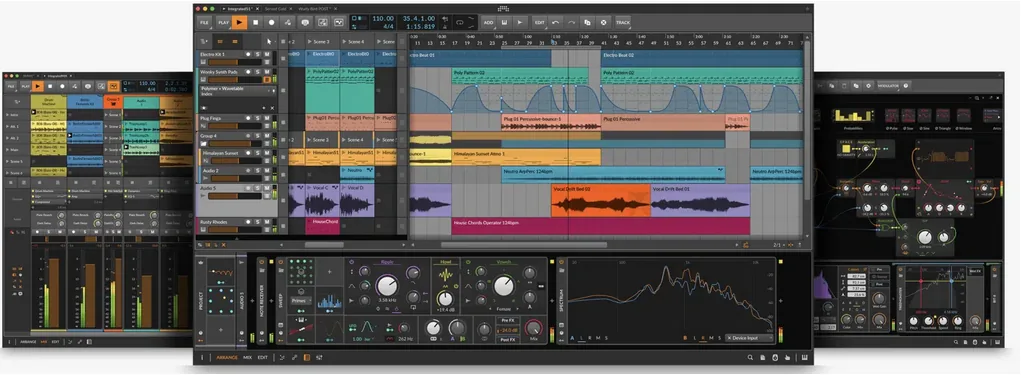Open the FILE menu
The image size is (1021, 375).
pyautogui.click(x=204, y=22)
